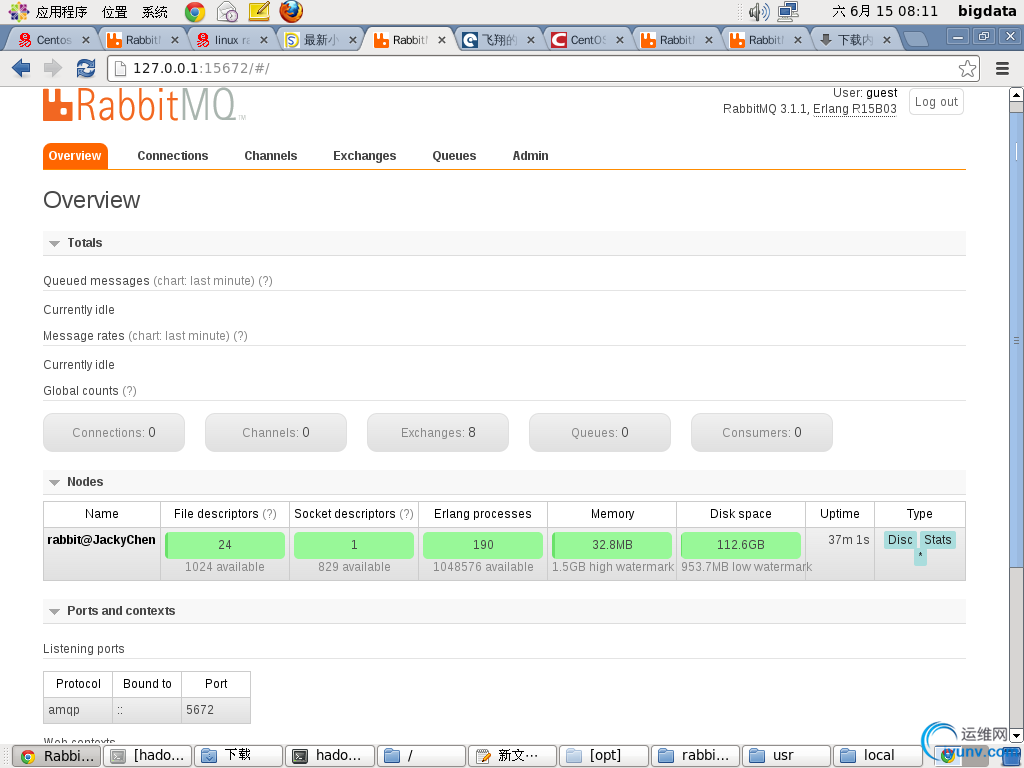Open the mail client panel icon
Screen dimensions: 1024x768
pos(227,11)
